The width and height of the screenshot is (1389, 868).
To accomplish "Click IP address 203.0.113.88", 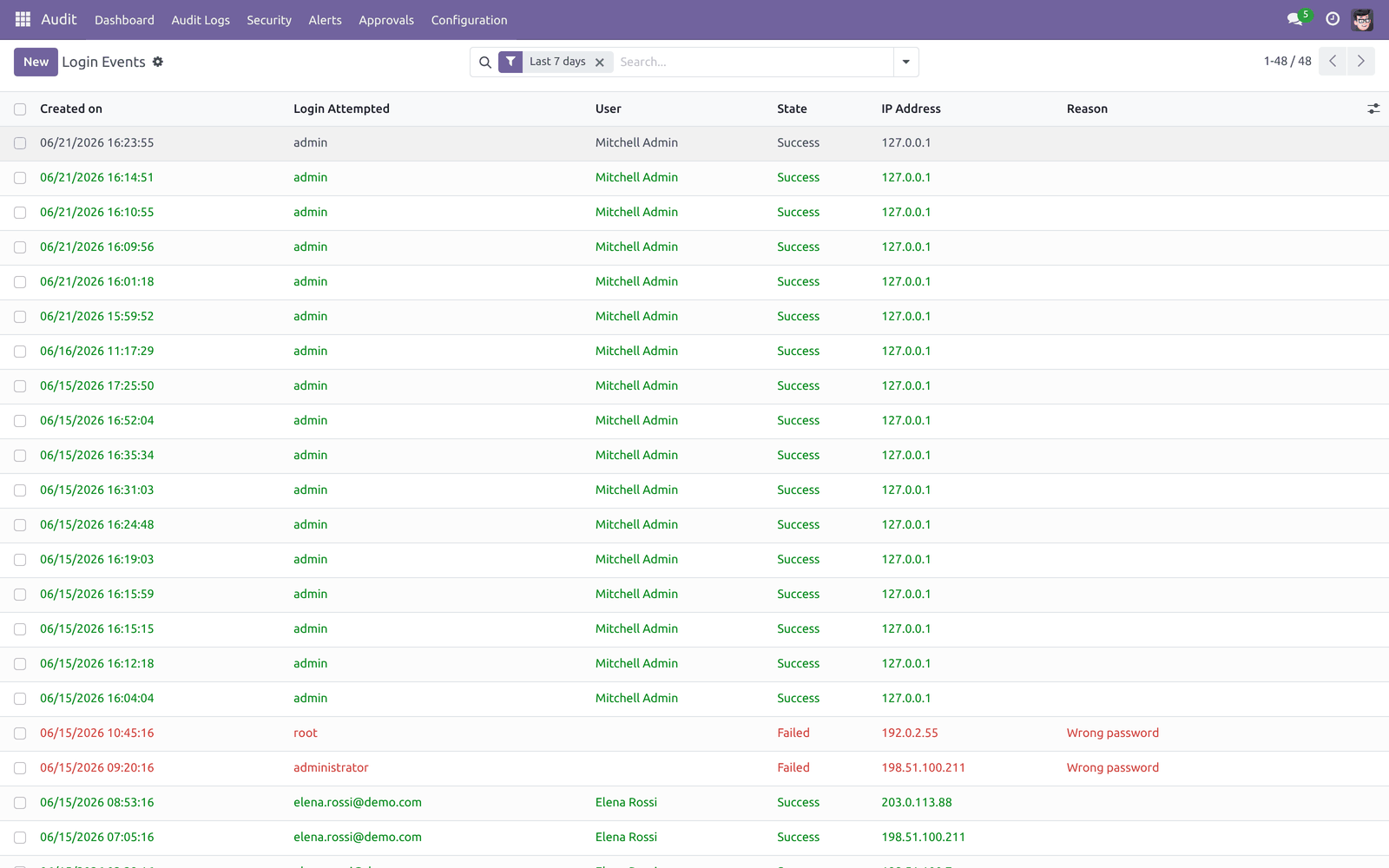I will (x=917, y=802).
